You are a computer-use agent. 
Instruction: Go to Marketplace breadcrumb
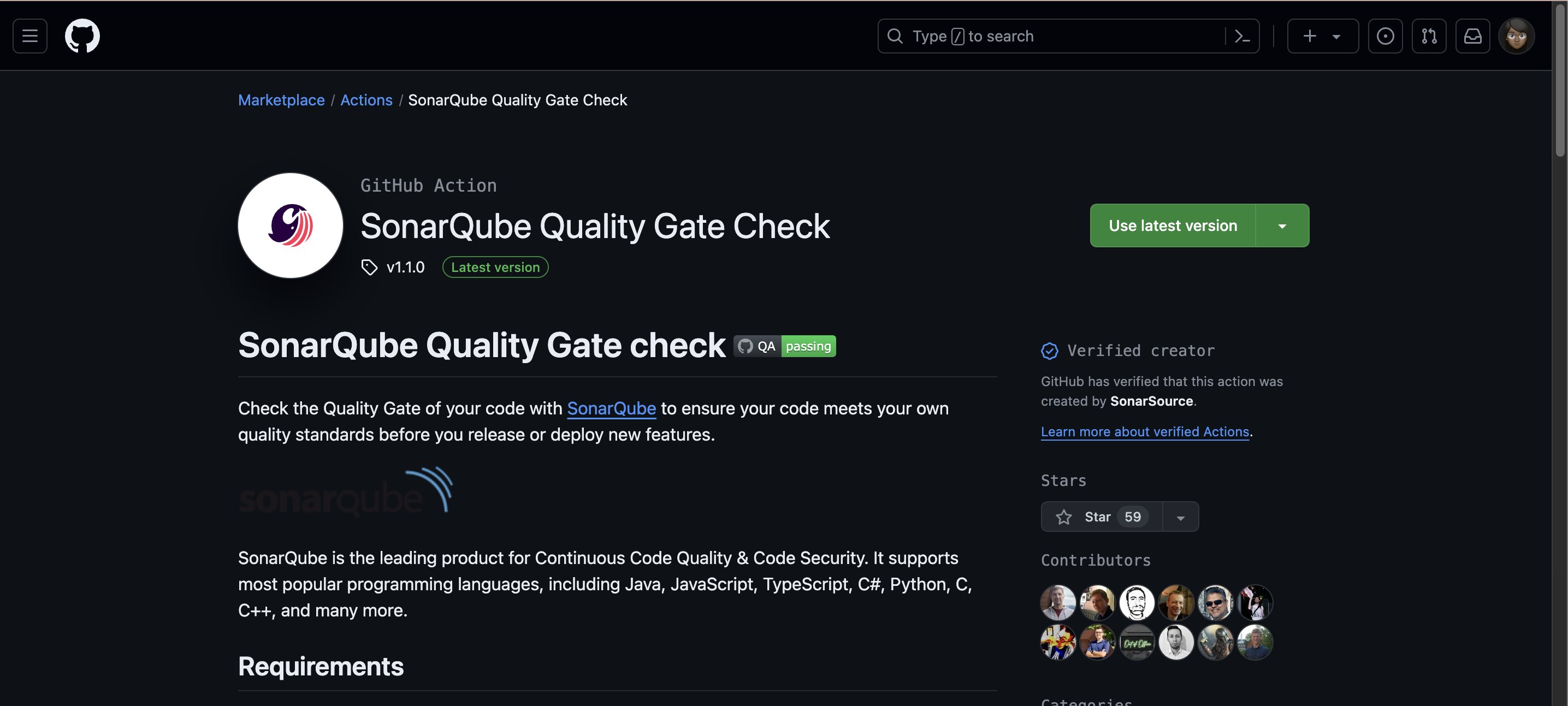coord(281,100)
